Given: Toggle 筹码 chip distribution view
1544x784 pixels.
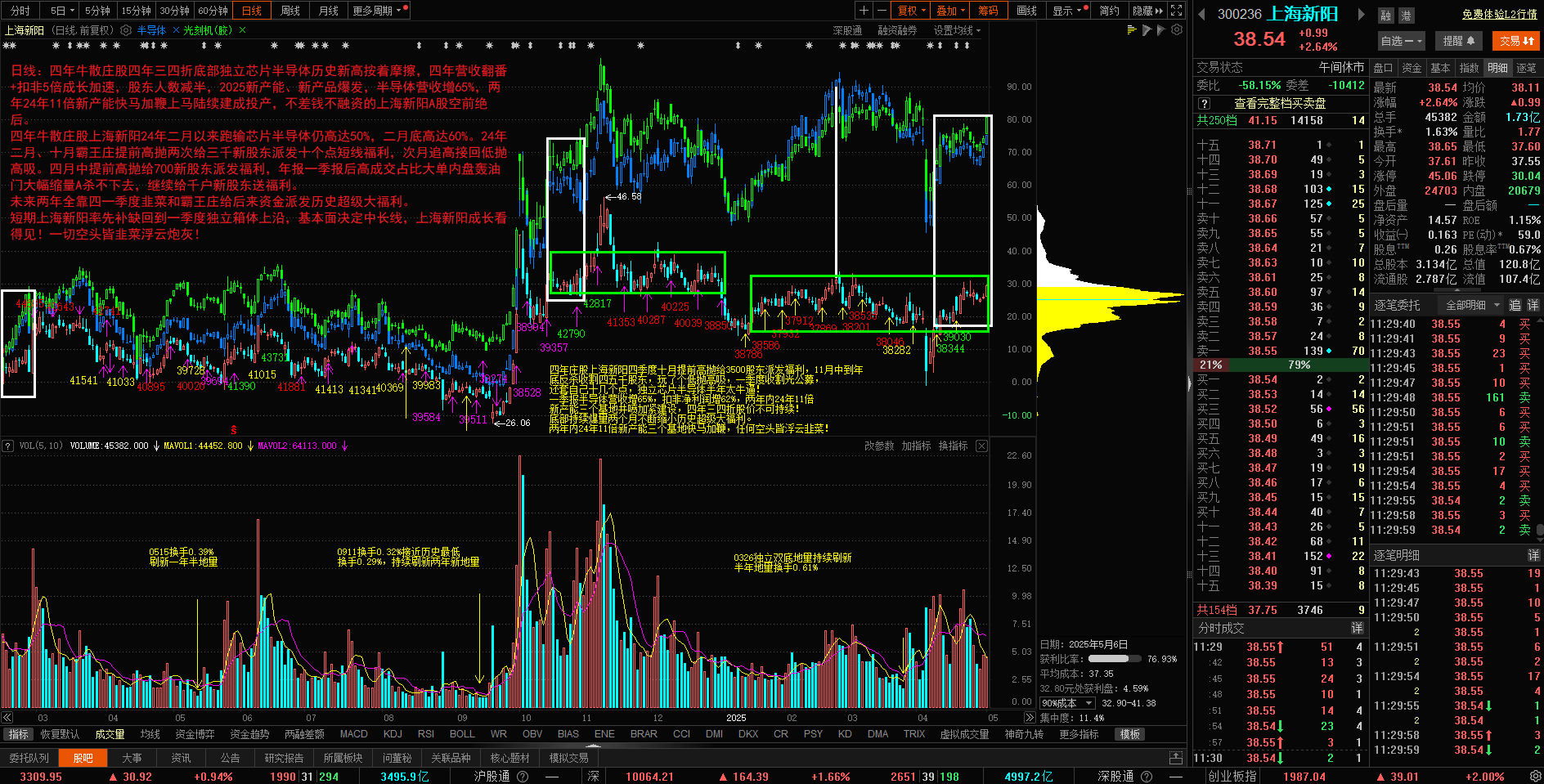Looking at the screenshot, I should coord(989,11).
